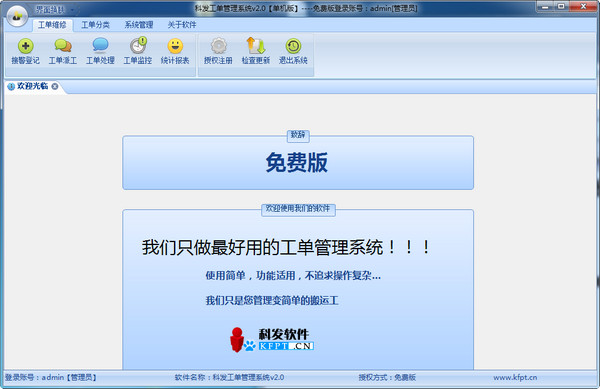Click the 科发软件 KFPT.CN logo

click(272, 340)
